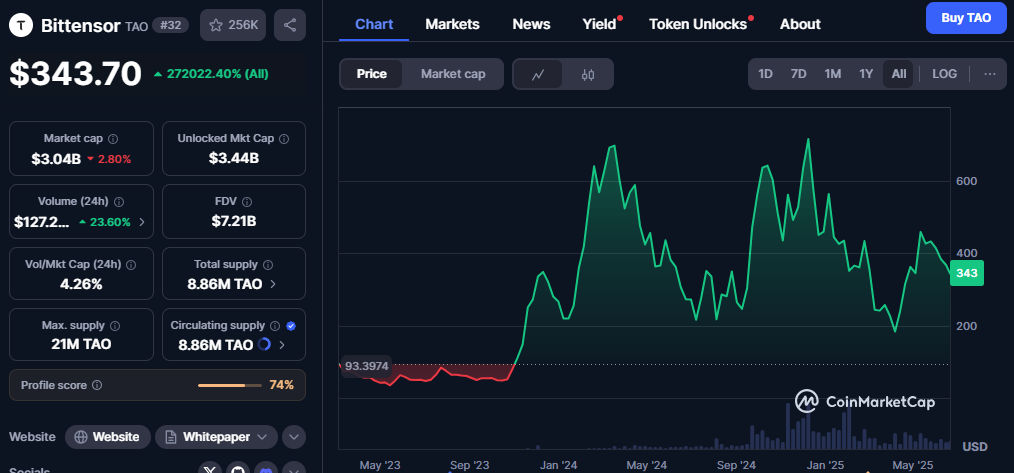Viewport: 1014px width, 473px height.
Task: Open Volume (24h) info icon
Action: pos(120,202)
